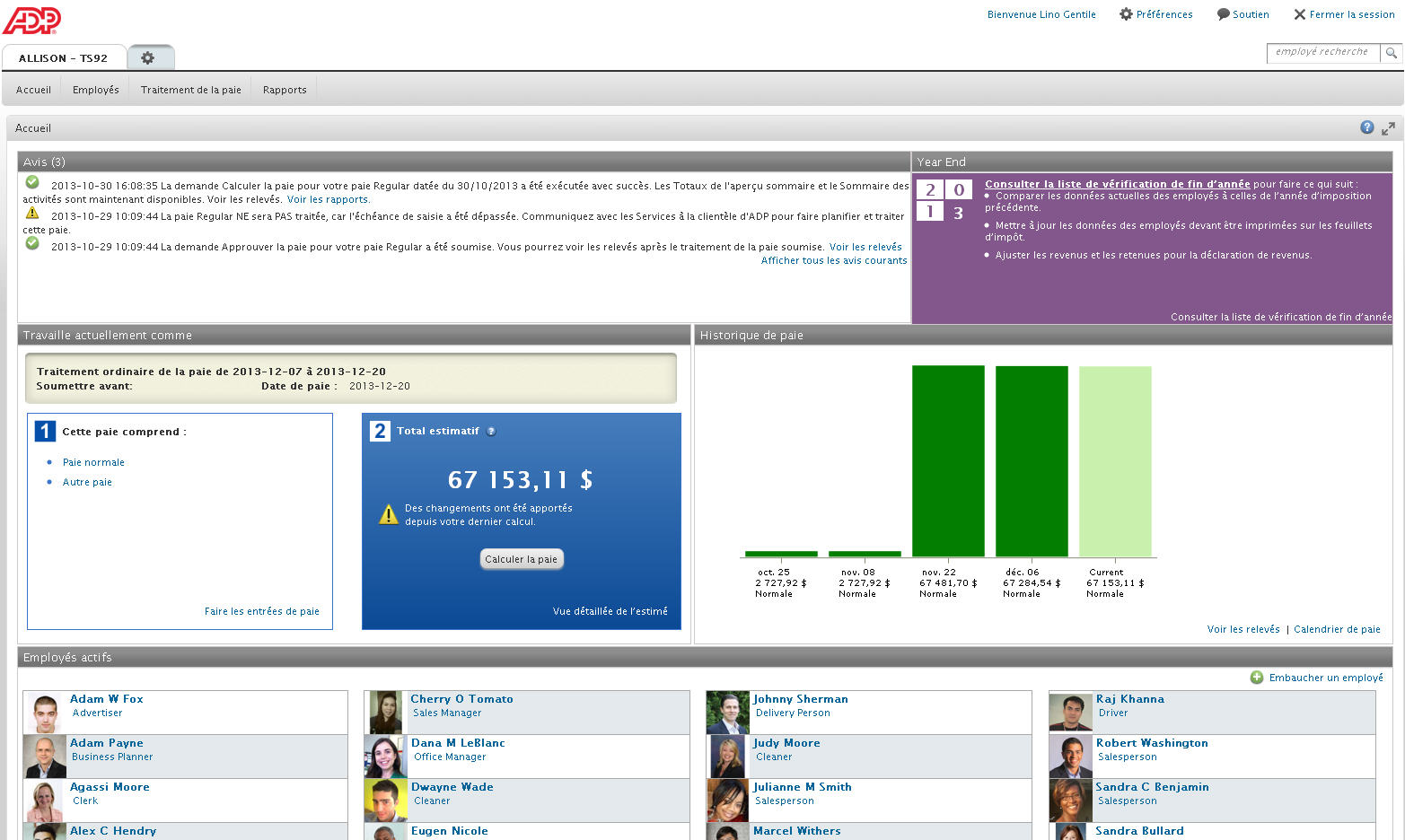Viewport: 1405px width, 840px height.
Task: Open Adam W Fox employee photo
Action: 45,713
